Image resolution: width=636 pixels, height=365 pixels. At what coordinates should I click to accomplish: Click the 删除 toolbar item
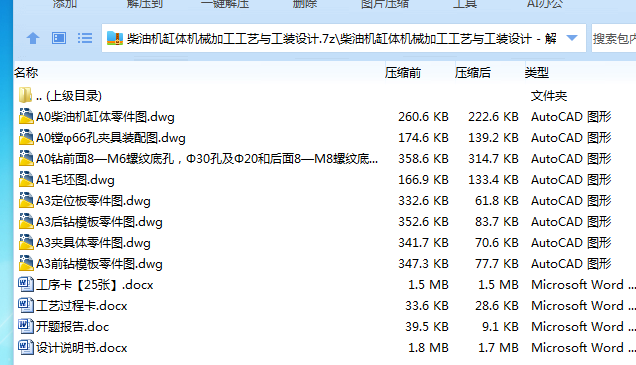(x=305, y=4)
